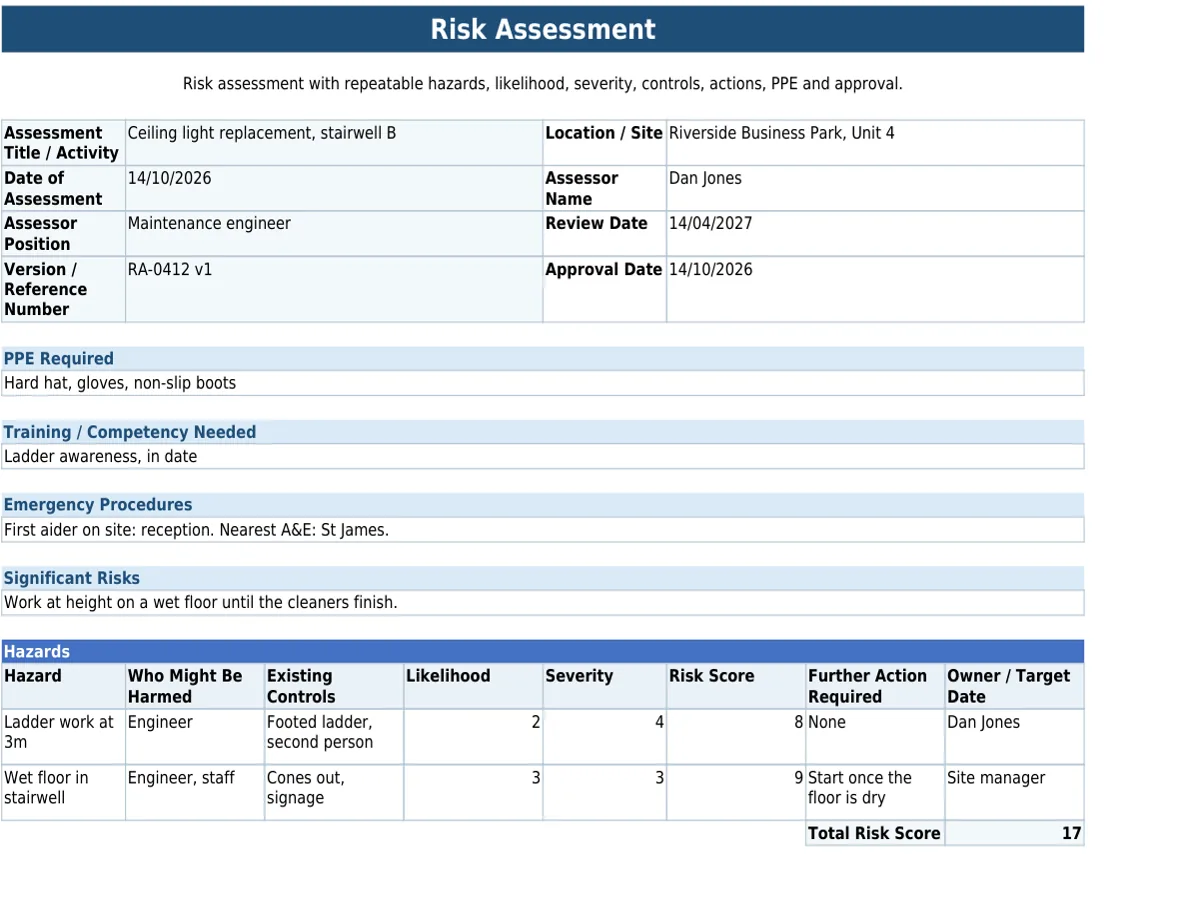Click the 'Total Risk Score' label
This screenshot has width=1200, height=900.
[x=875, y=833]
